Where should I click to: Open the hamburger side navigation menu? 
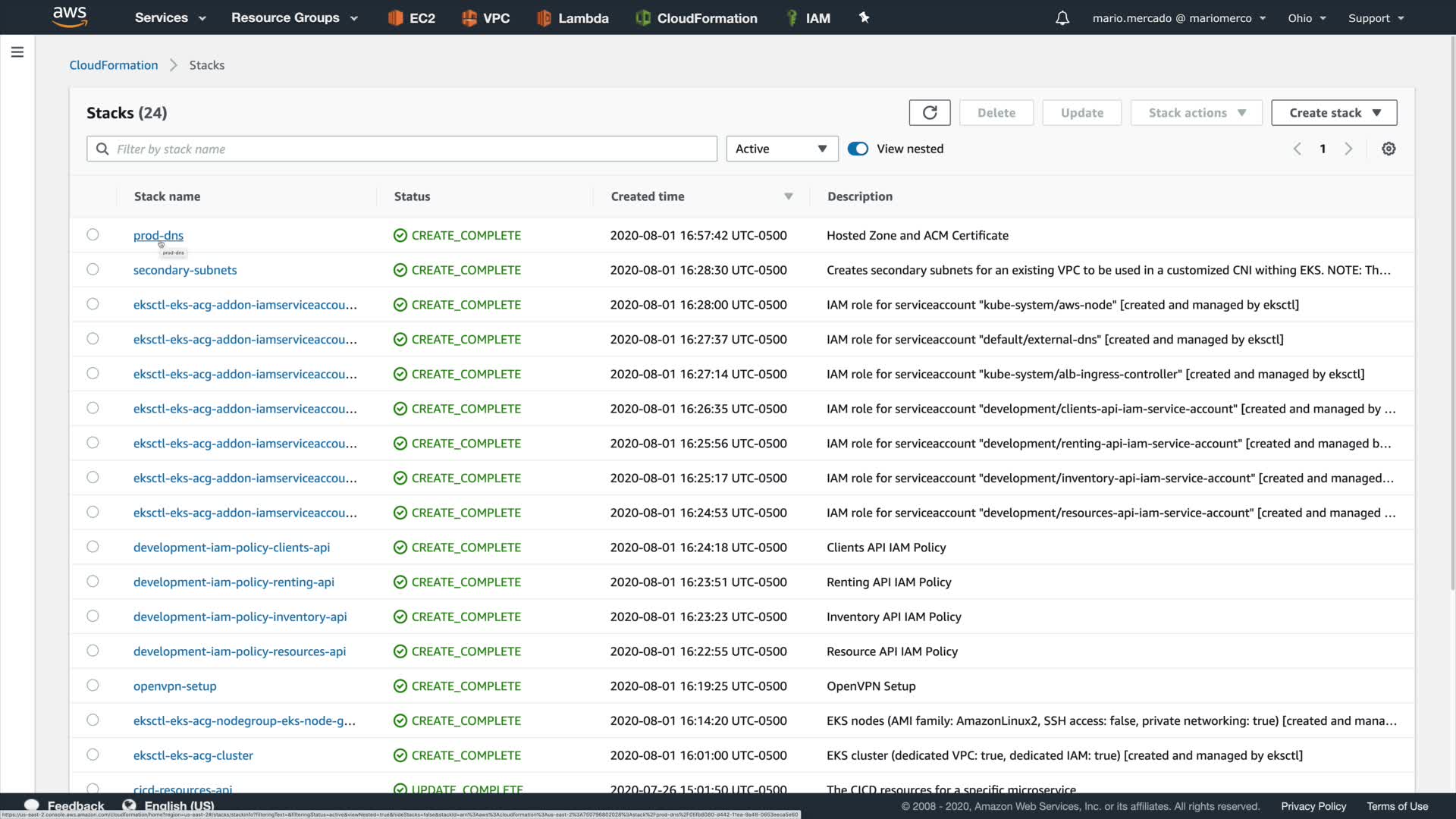pyautogui.click(x=17, y=52)
